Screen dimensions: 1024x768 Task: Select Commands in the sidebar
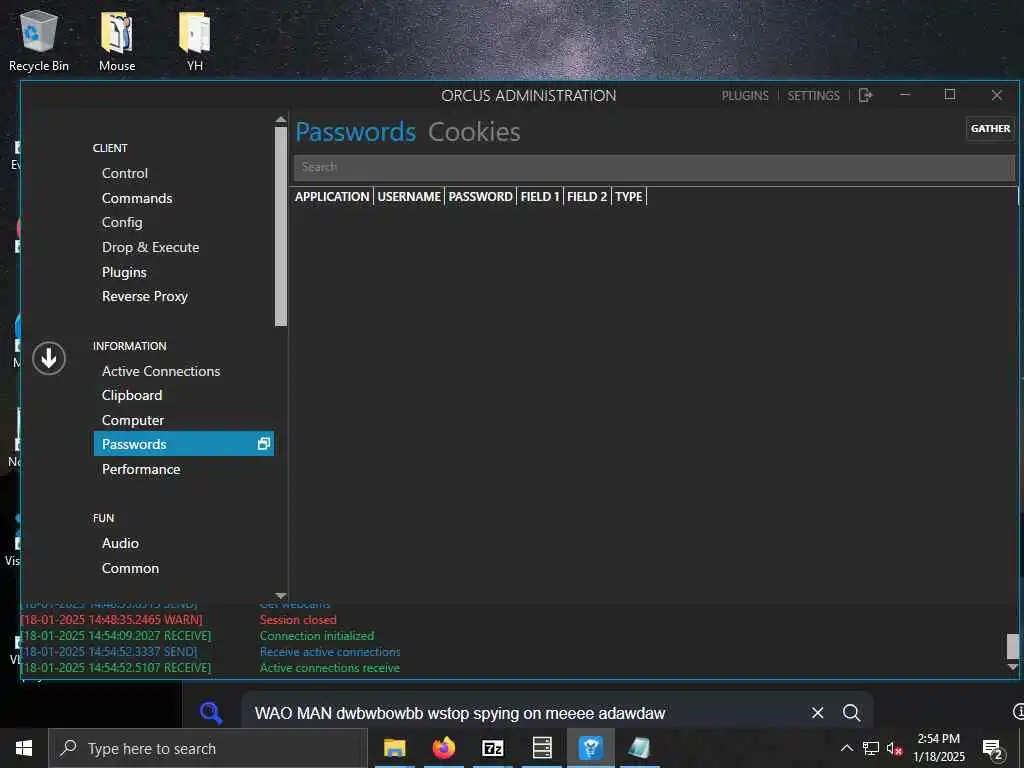pyautogui.click(x=137, y=198)
